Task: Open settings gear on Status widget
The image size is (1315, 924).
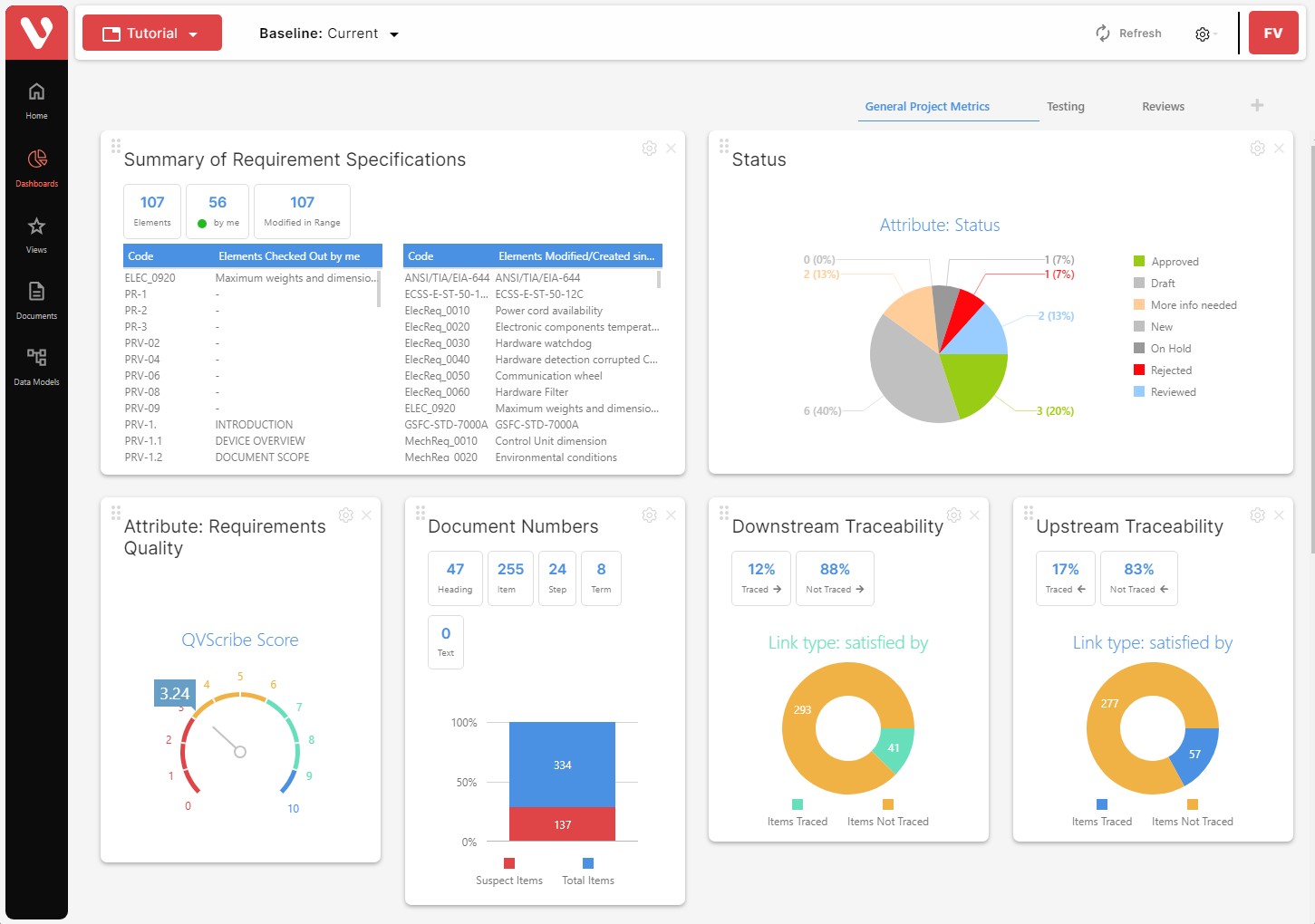Action: point(1257,149)
